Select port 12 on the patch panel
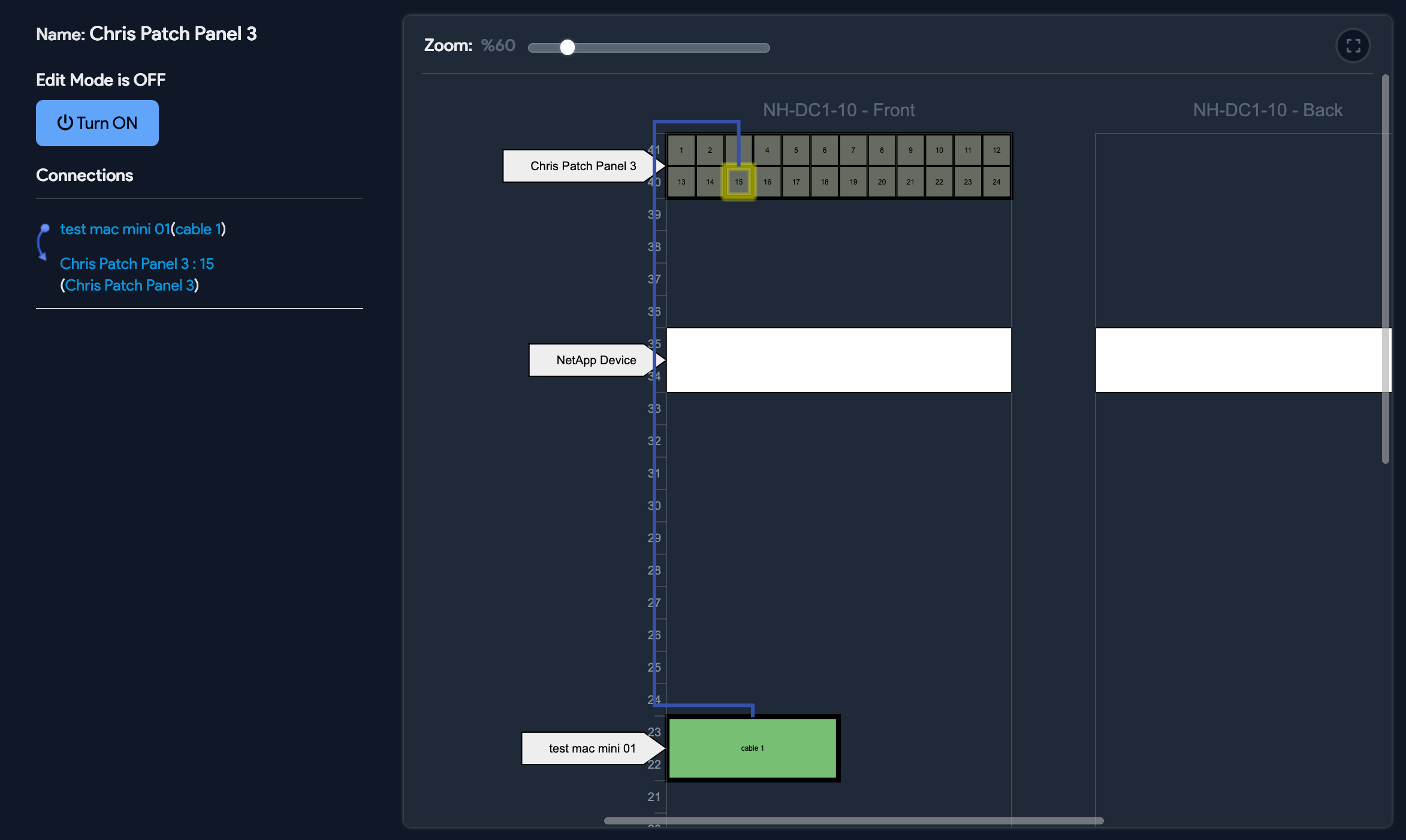 pos(996,150)
